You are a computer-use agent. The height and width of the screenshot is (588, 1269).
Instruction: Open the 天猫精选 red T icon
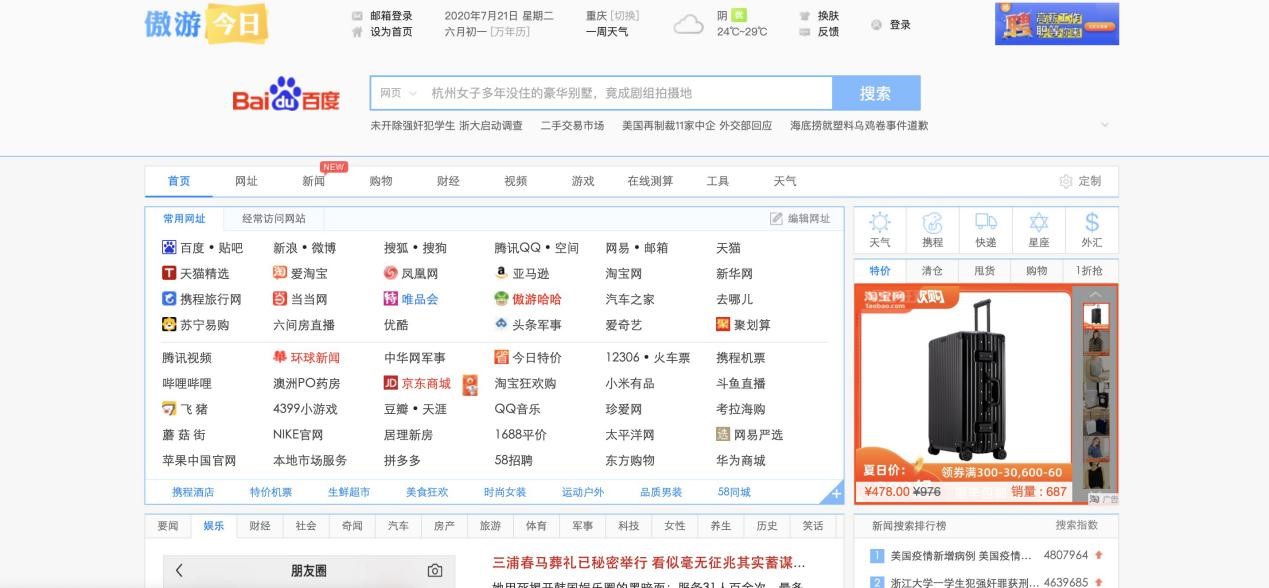[169, 273]
